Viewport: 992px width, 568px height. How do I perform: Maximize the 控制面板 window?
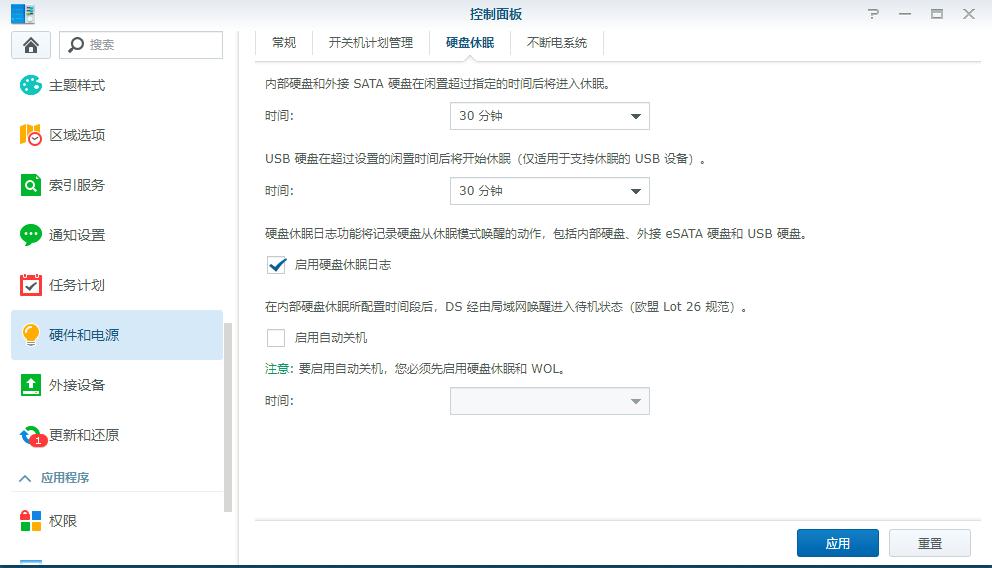click(937, 13)
